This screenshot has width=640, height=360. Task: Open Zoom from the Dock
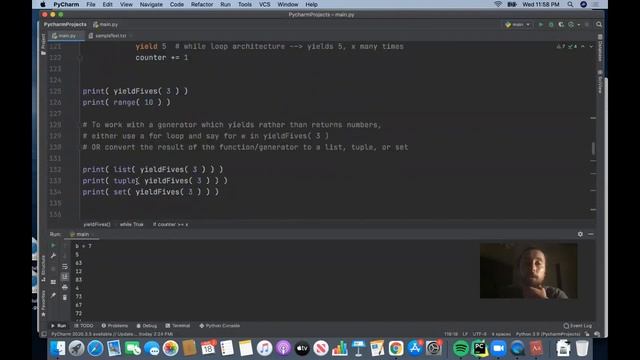(498, 349)
